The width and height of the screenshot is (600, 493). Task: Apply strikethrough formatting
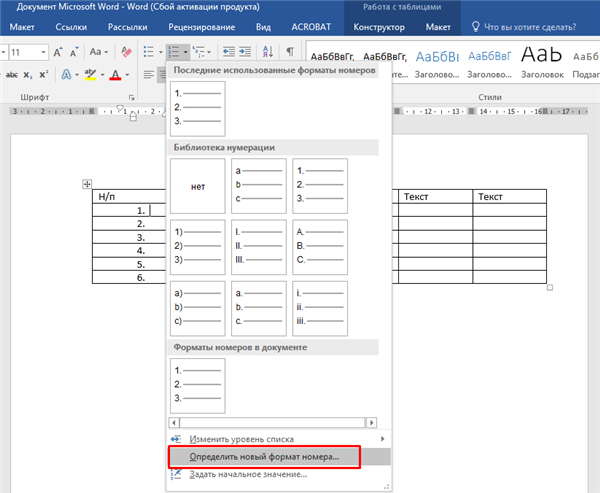[12, 75]
